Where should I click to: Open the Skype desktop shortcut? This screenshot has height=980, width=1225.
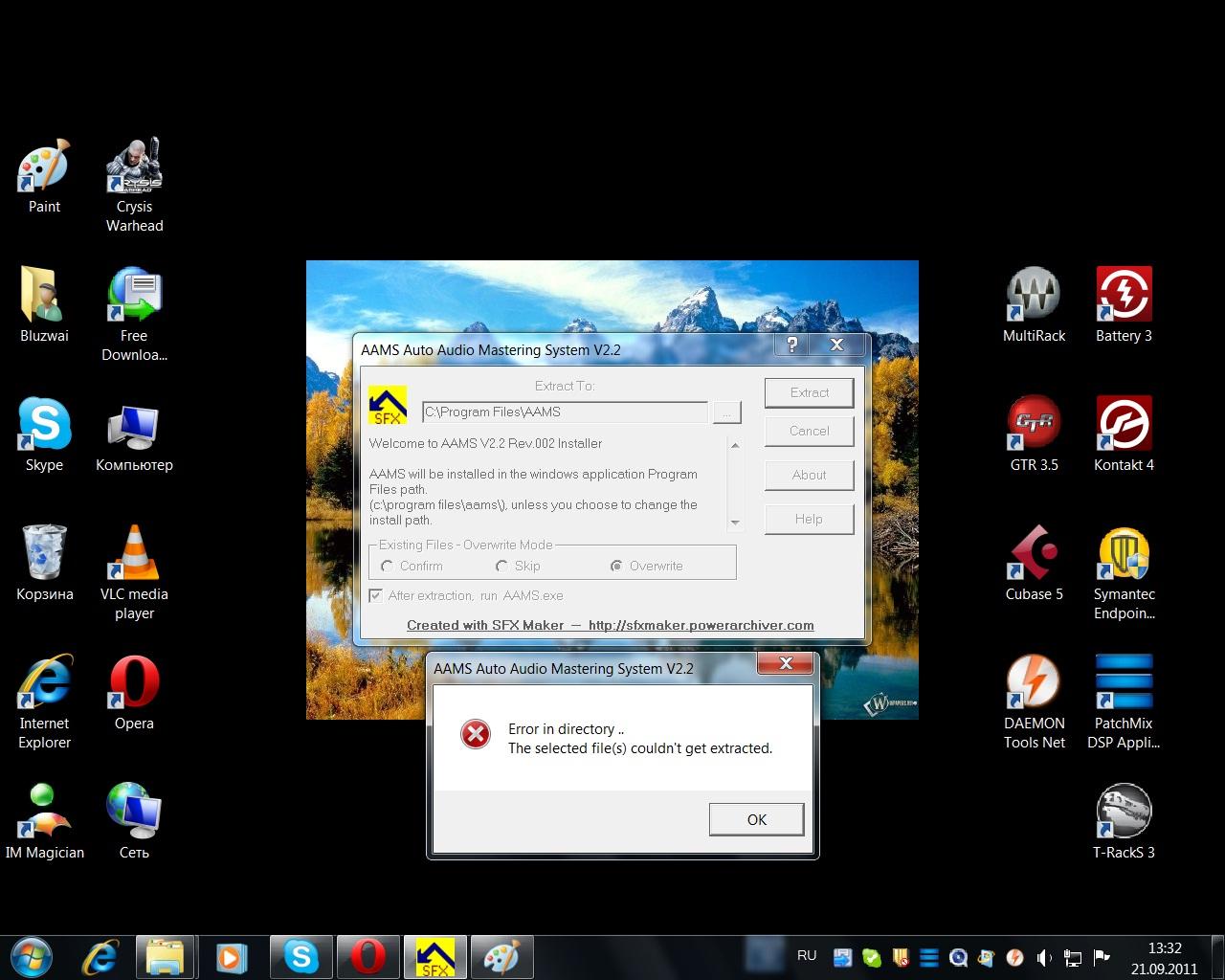tap(44, 434)
